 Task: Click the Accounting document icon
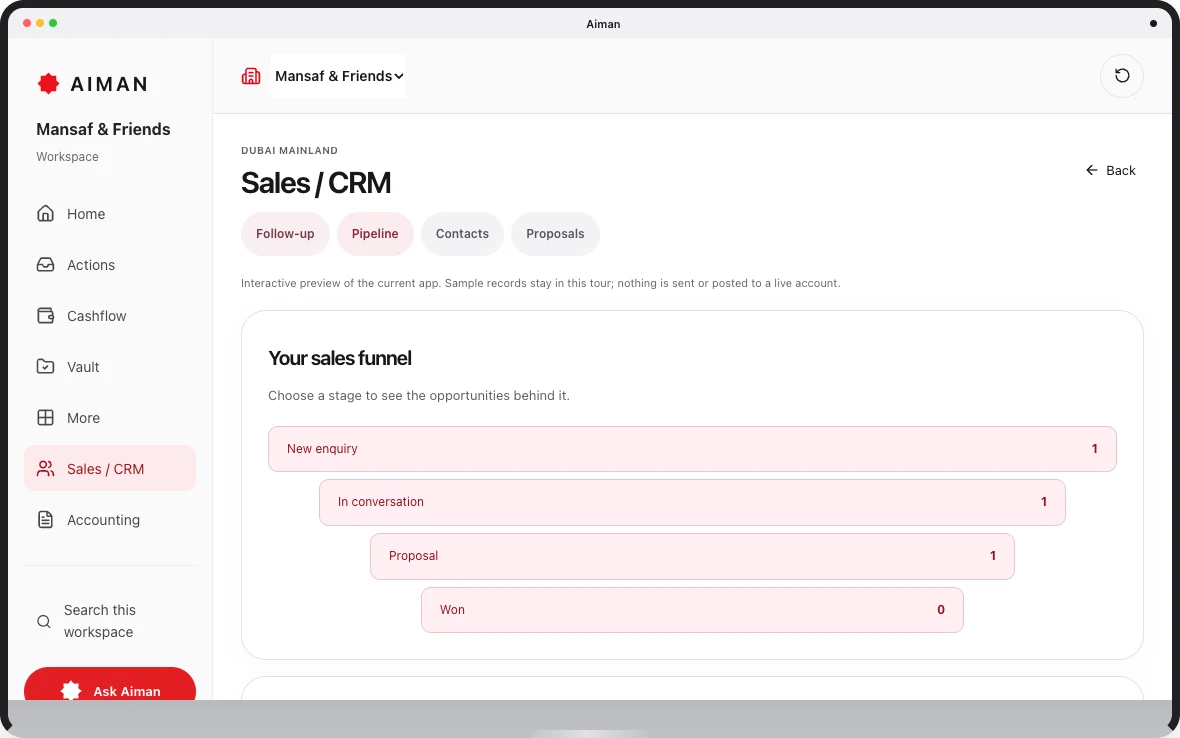[x=45, y=520]
